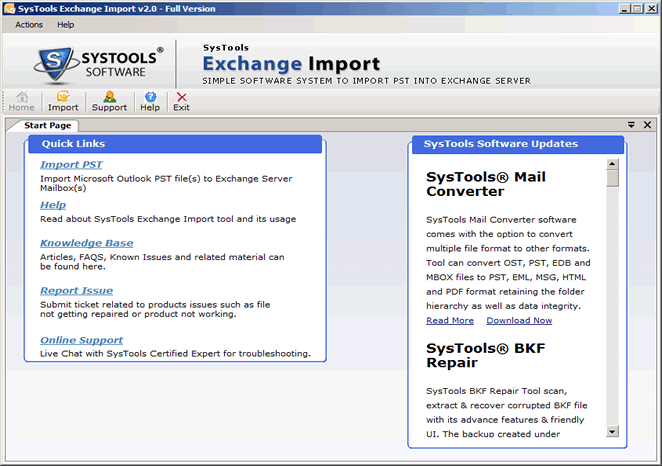The image size is (662, 466).
Task: Select the Start Page tab
Action: [47, 125]
